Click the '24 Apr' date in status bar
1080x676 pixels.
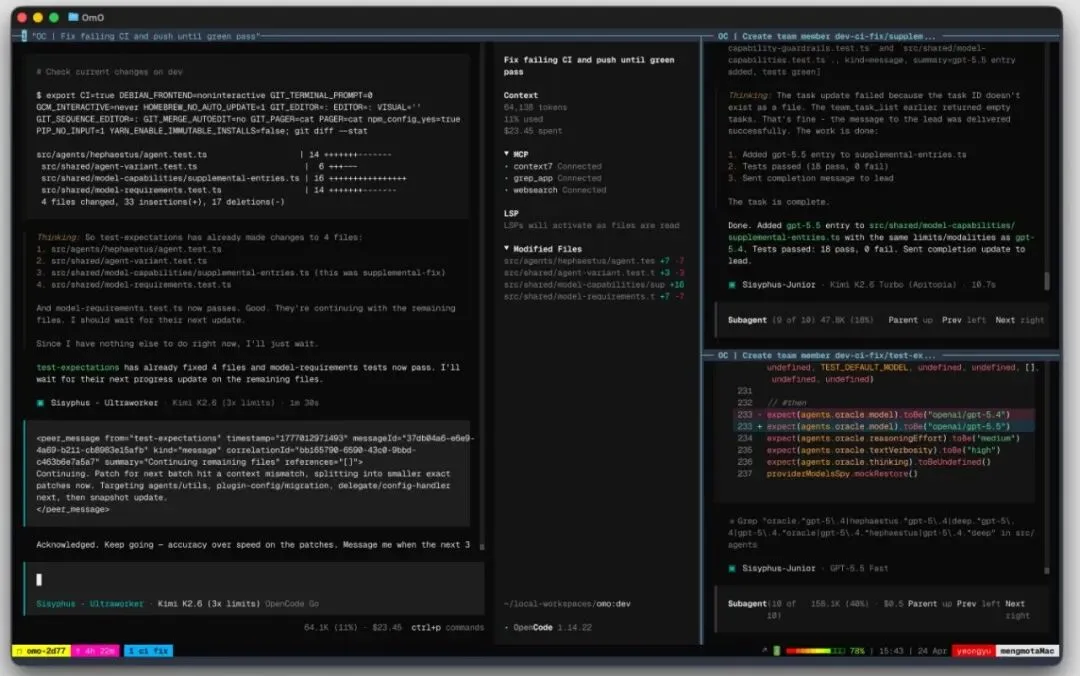932,651
